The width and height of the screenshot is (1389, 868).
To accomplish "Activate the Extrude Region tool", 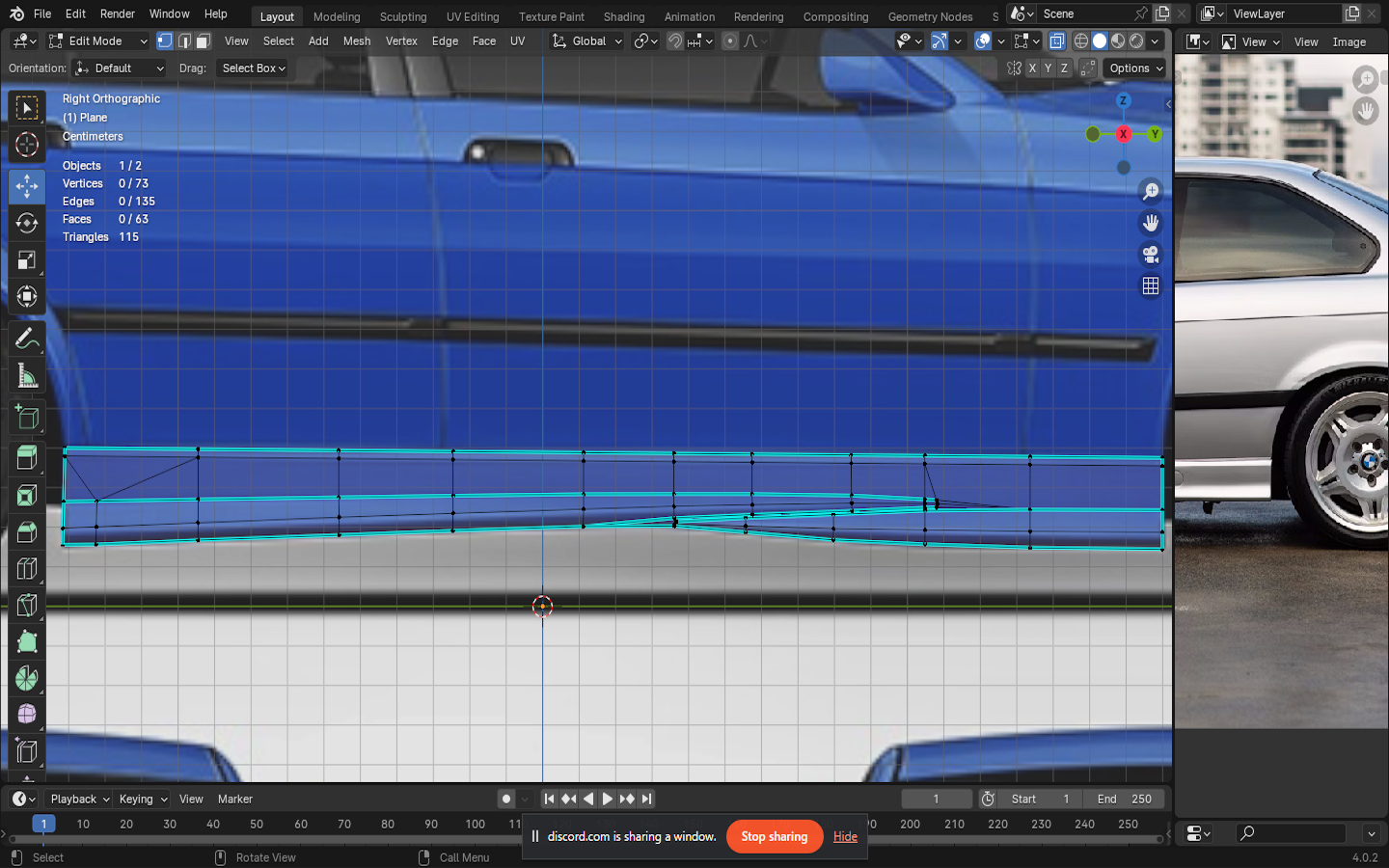I will pyautogui.click(x=27, y=458).
